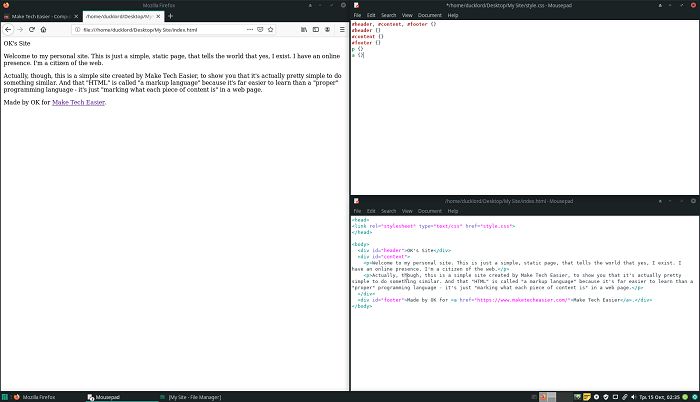
Task: Select the /home/duckdord/Desktop tab
Action: (x=123, y=17)
